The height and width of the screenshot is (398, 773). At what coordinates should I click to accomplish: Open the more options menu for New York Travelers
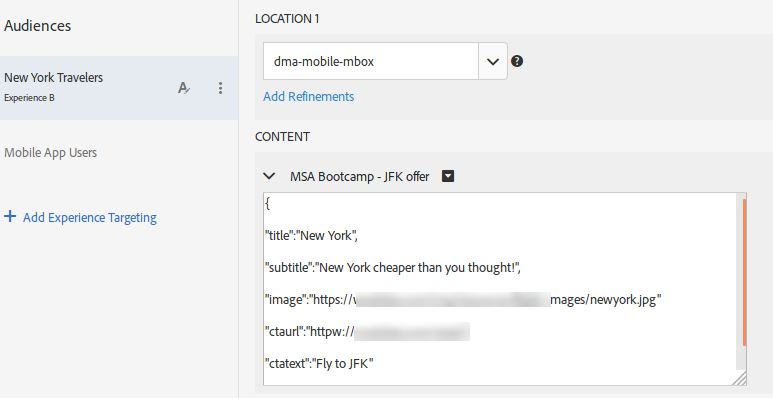tap(220, 88)
